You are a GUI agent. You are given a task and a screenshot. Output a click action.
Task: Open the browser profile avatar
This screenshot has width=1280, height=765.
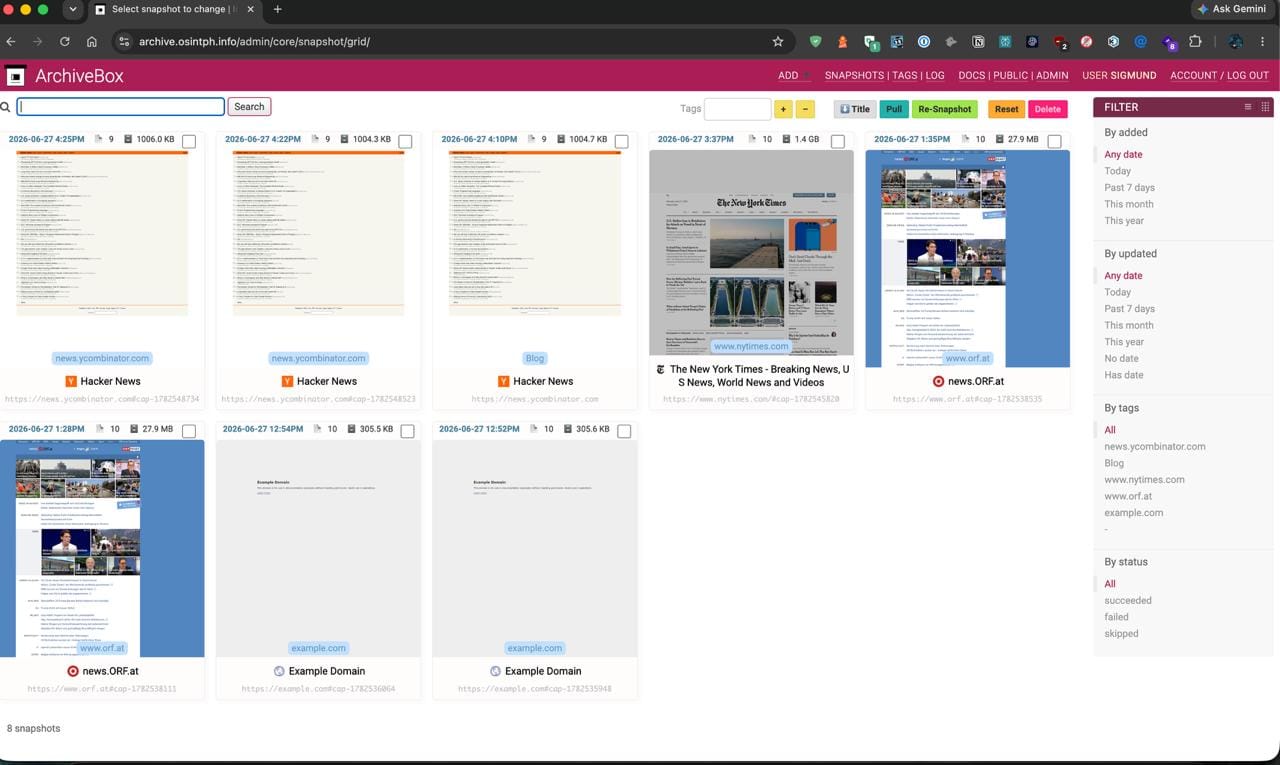click(x=1236, y=42)
